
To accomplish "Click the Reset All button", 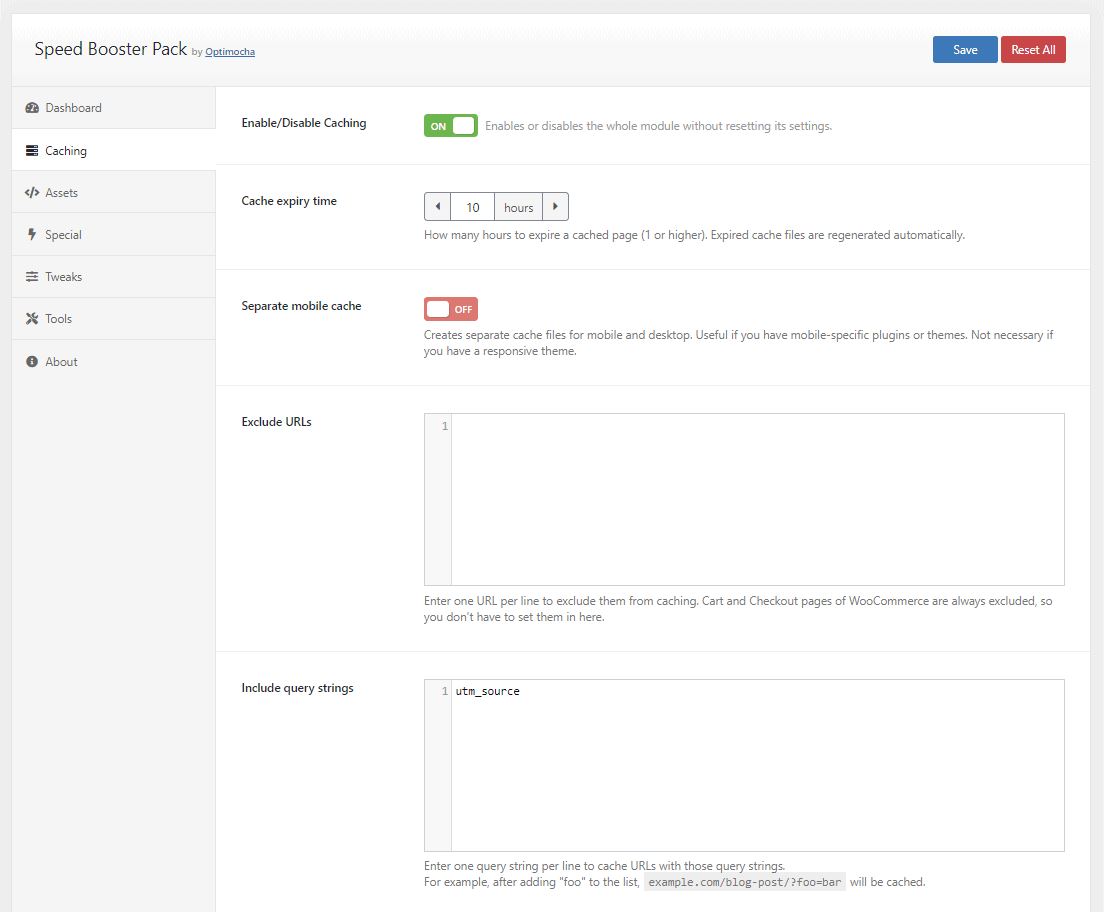I will 1033,49.
